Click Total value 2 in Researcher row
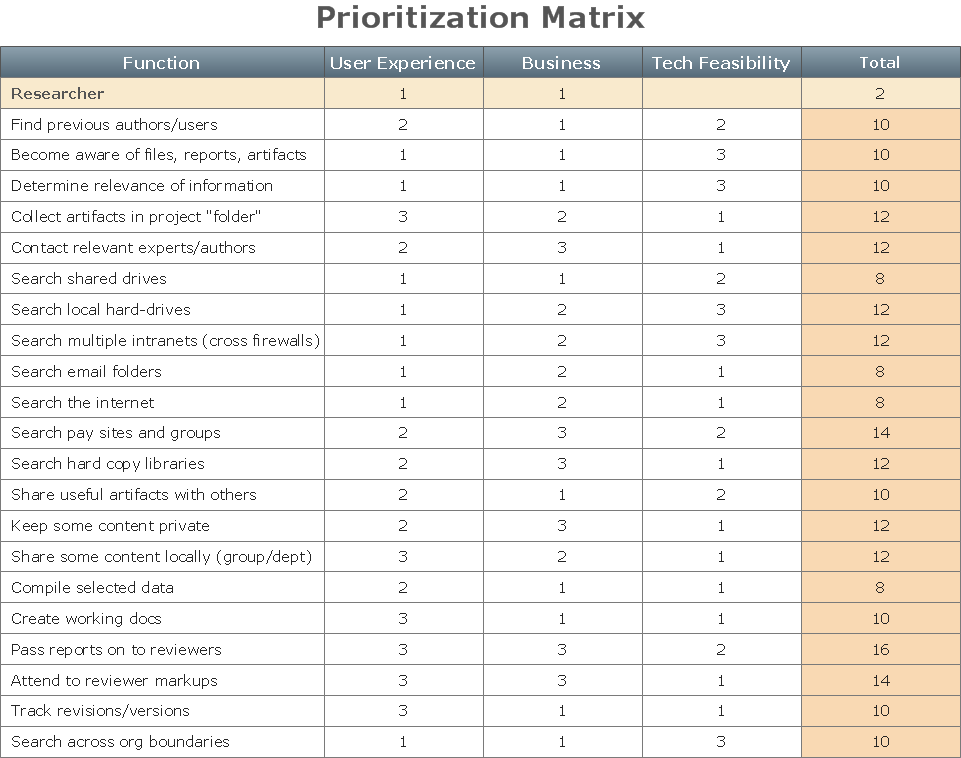Viewport: 961px width, 758px height. tap(880, 94)
